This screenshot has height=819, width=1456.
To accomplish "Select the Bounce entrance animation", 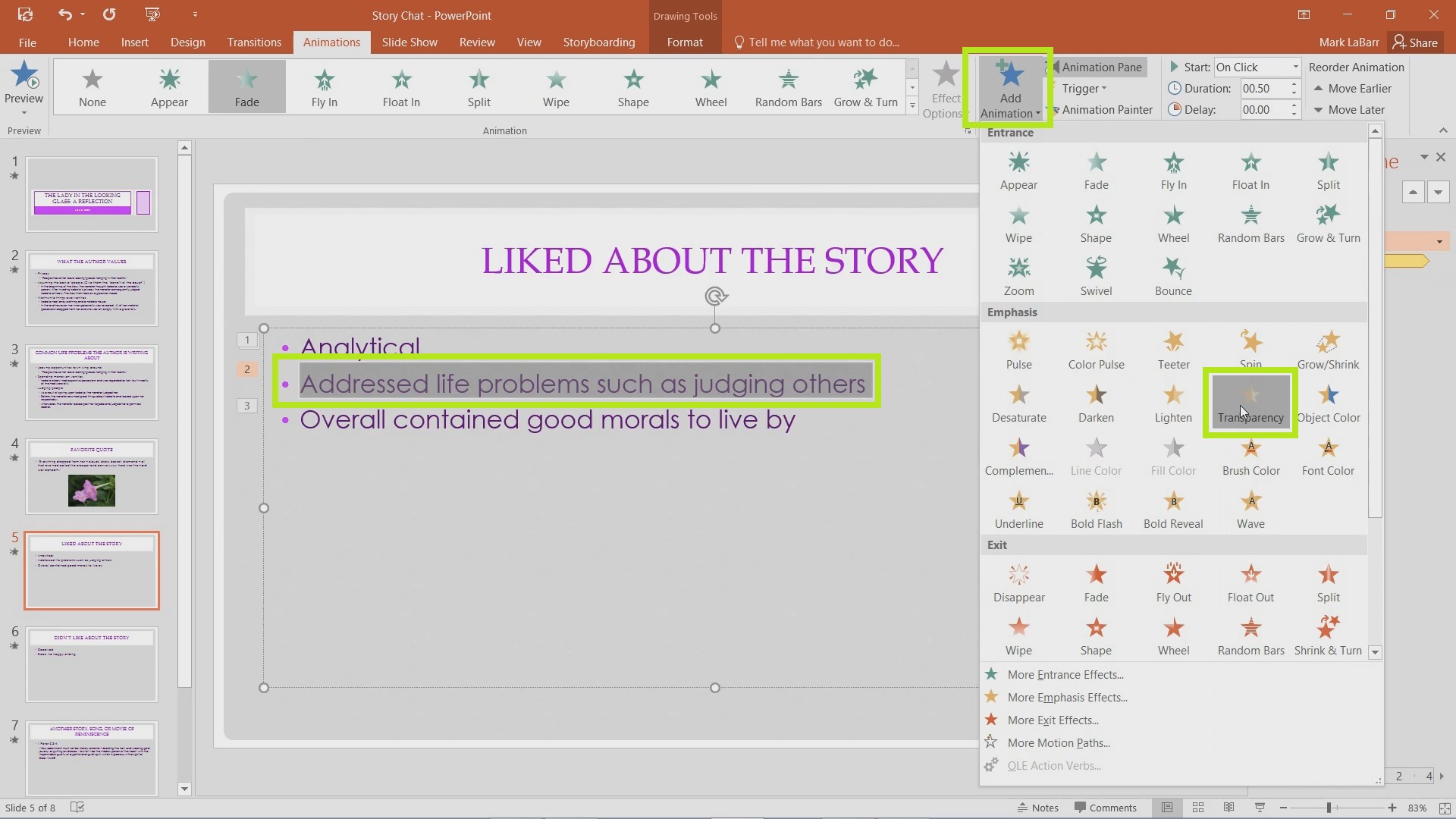I will pyautogui.click(x=1173, y=275).
